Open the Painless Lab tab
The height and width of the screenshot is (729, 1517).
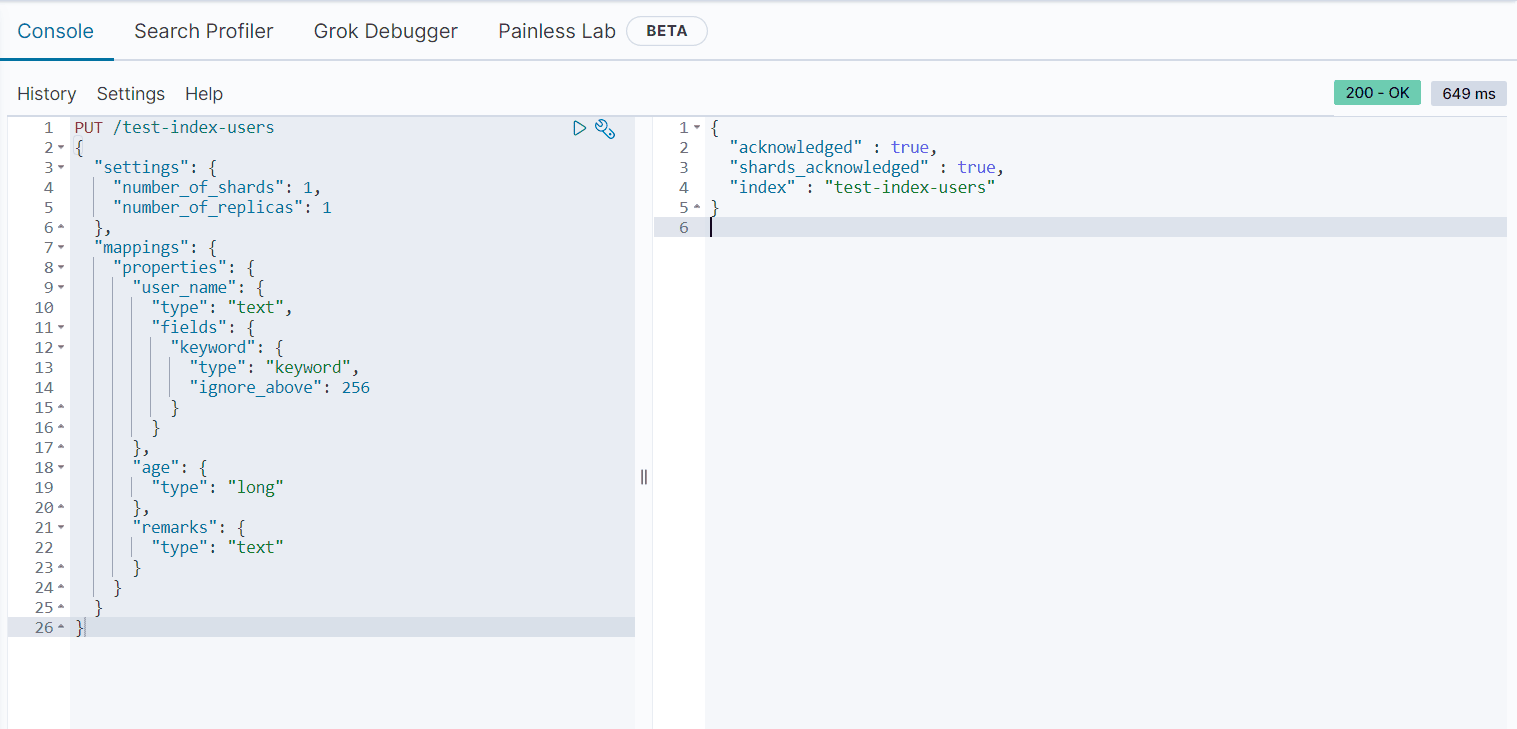click(x=557, y=31)
